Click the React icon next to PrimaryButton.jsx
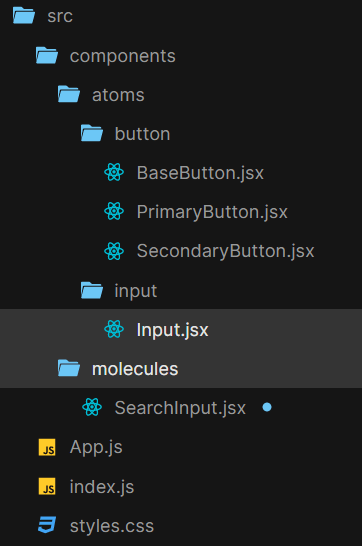The image size is (362, 546). (x=114, y=211)
